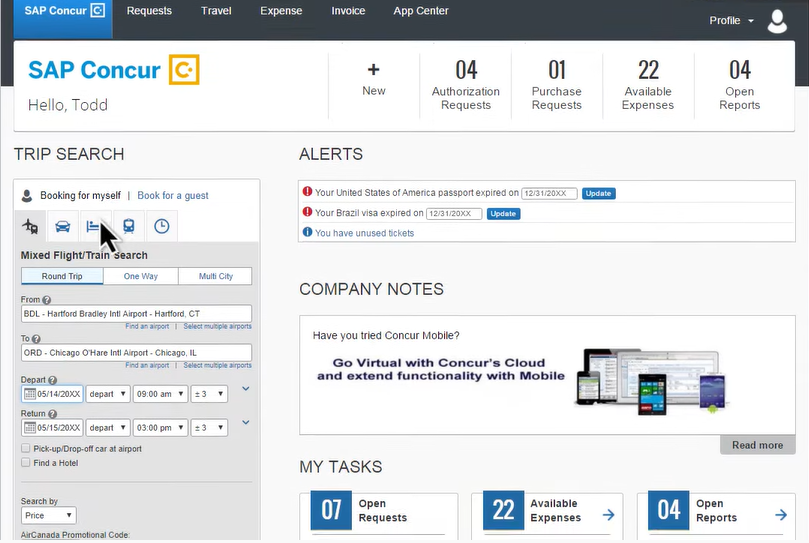Viewport: 809px width, 543px height.
Task: Click the arrow on Open Reports task
Action: pos(781,515)
